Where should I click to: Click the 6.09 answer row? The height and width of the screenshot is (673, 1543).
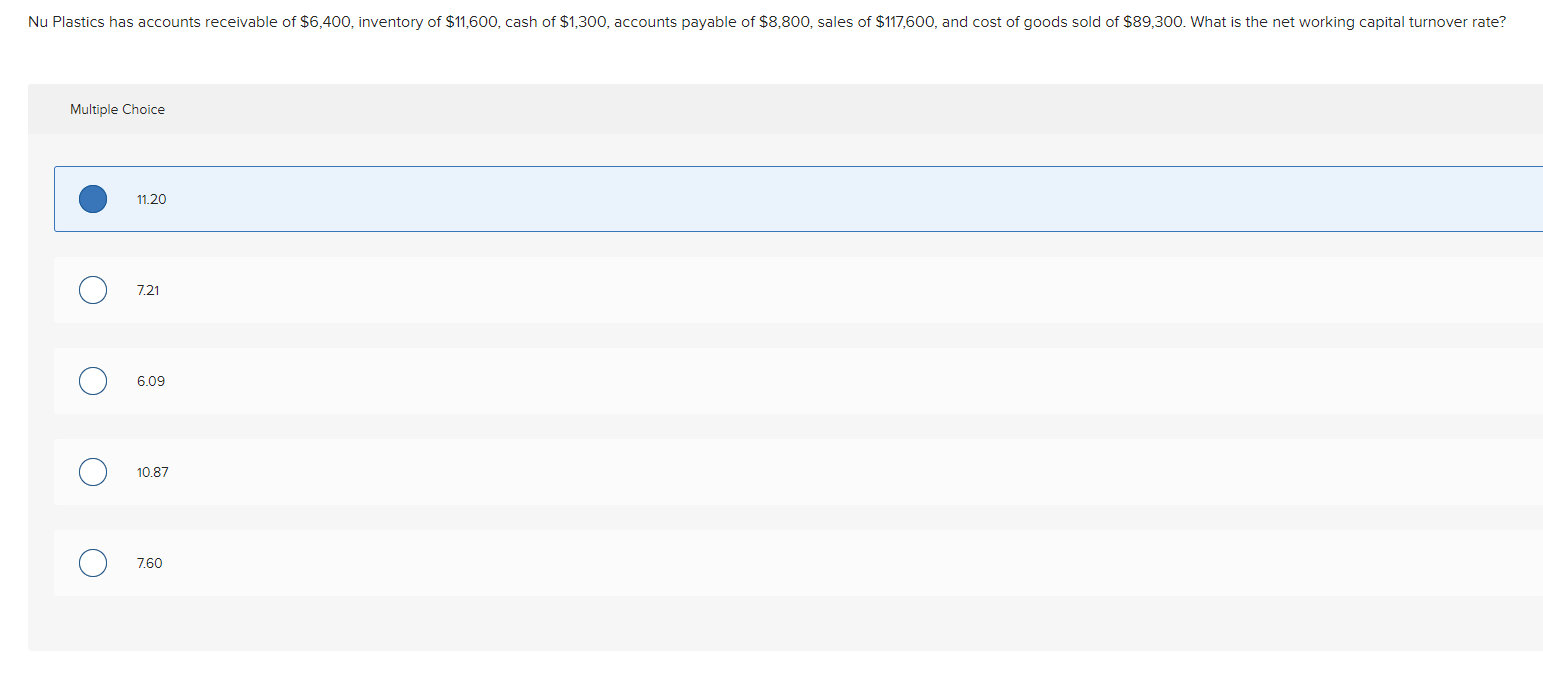click(x=600, y=381)
